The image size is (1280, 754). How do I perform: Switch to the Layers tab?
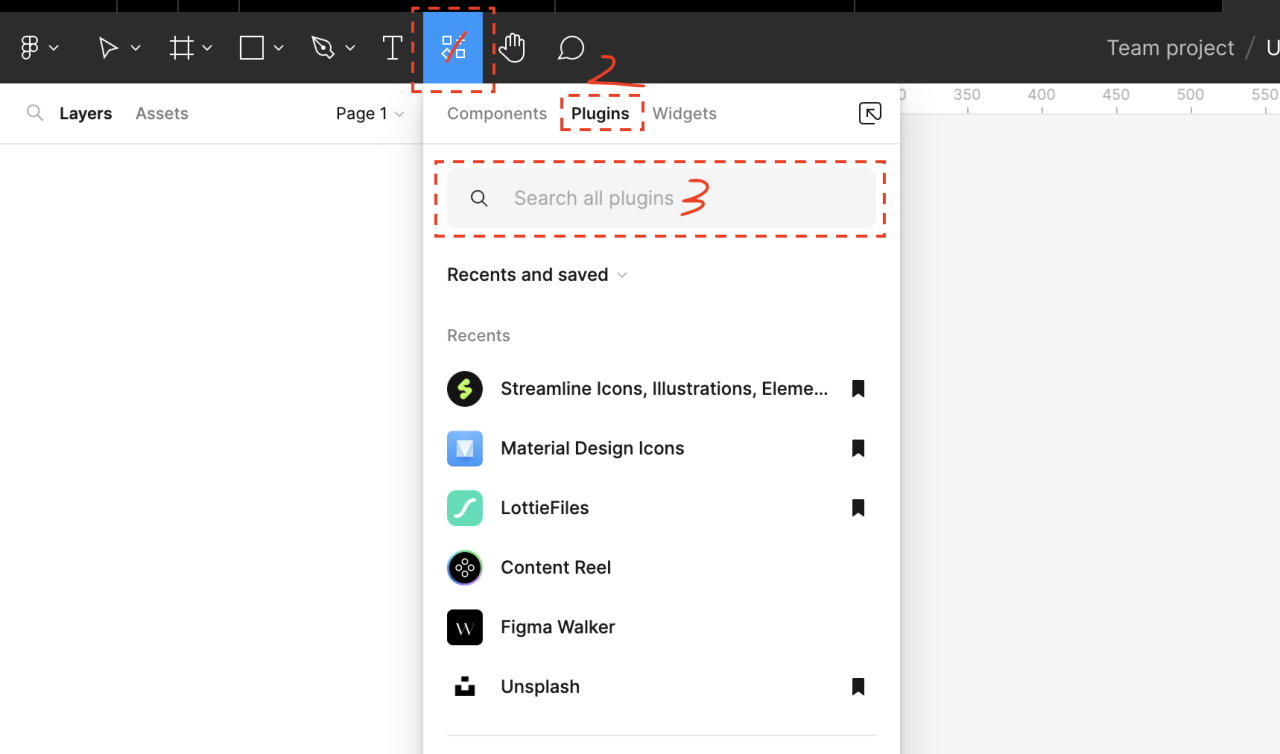pyautogui.click(x=85, y=114)
